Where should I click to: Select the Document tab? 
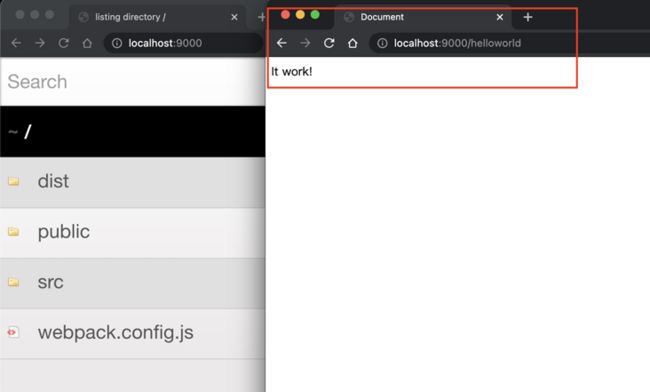(423, 17)
